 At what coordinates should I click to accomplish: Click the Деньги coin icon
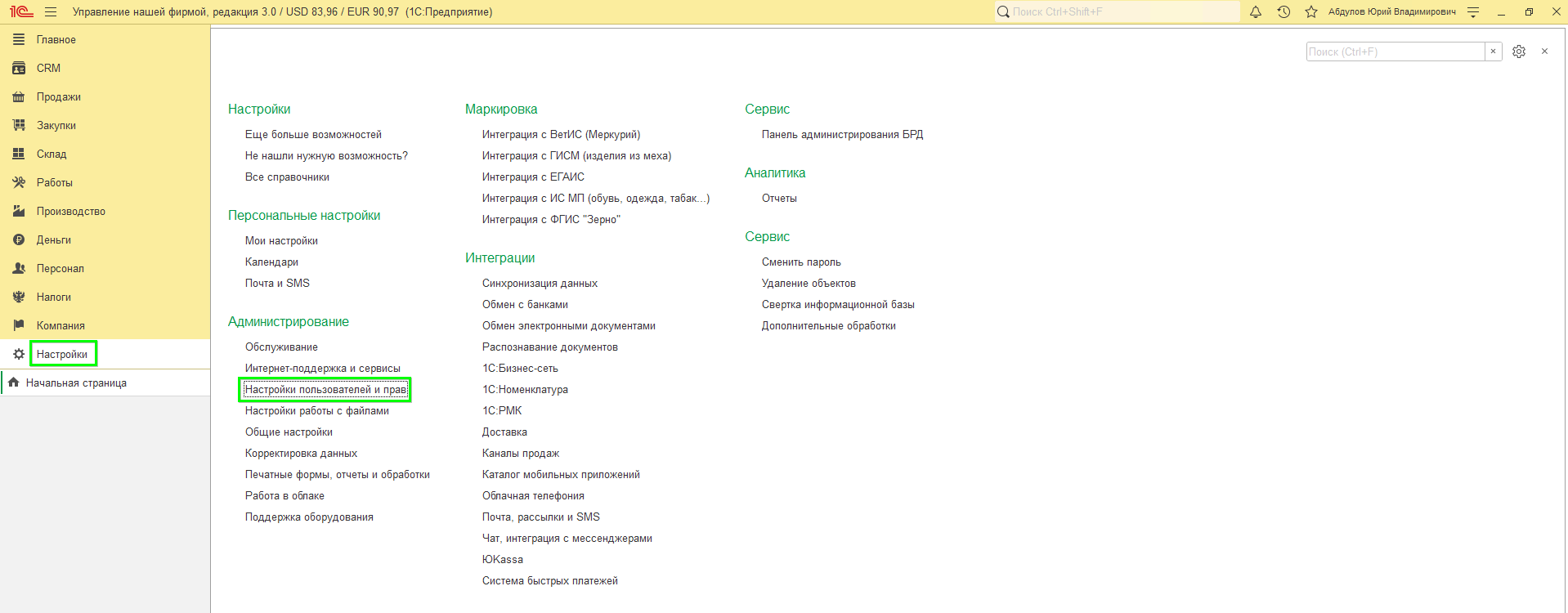tap(19, 239)
